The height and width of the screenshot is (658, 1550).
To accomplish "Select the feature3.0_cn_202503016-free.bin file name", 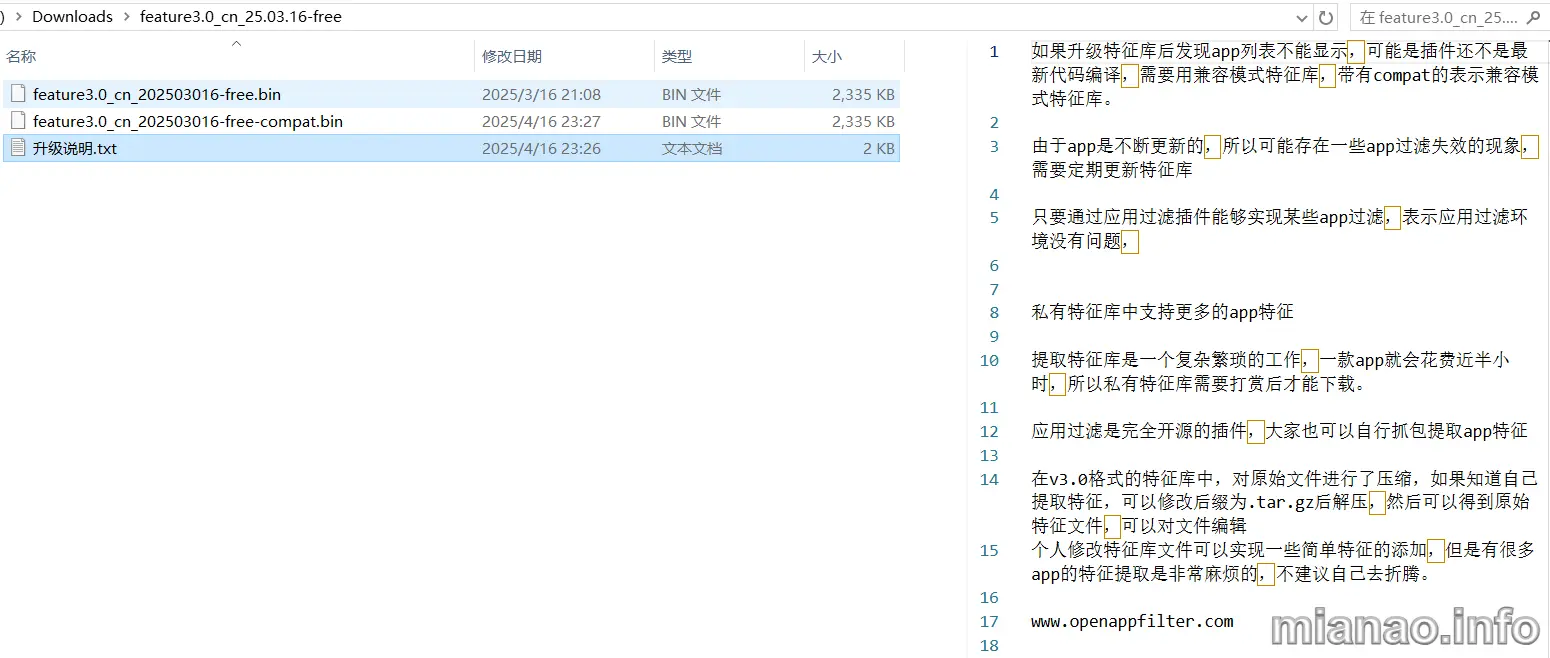I will [157, 95].
